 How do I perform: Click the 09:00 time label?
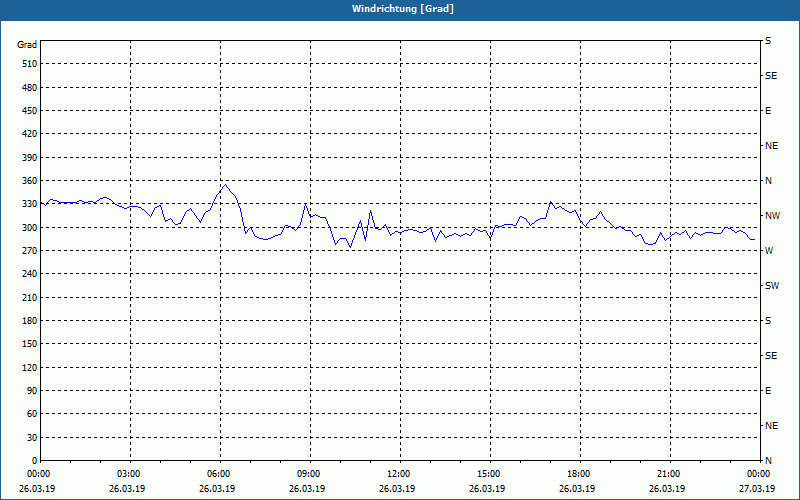tap(309, 474)
